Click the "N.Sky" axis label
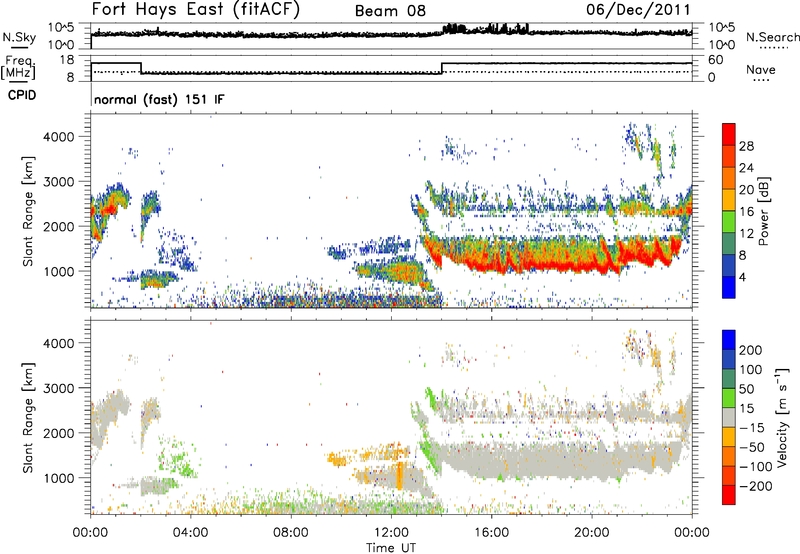800x554 pixels. click(x=19, y=37)
